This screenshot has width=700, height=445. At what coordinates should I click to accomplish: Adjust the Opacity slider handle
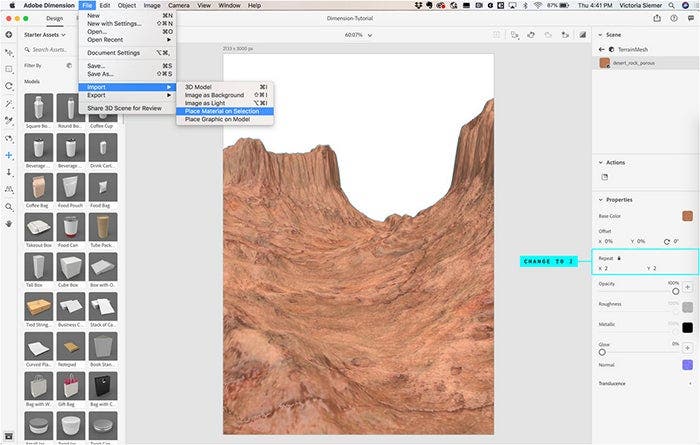675,291
